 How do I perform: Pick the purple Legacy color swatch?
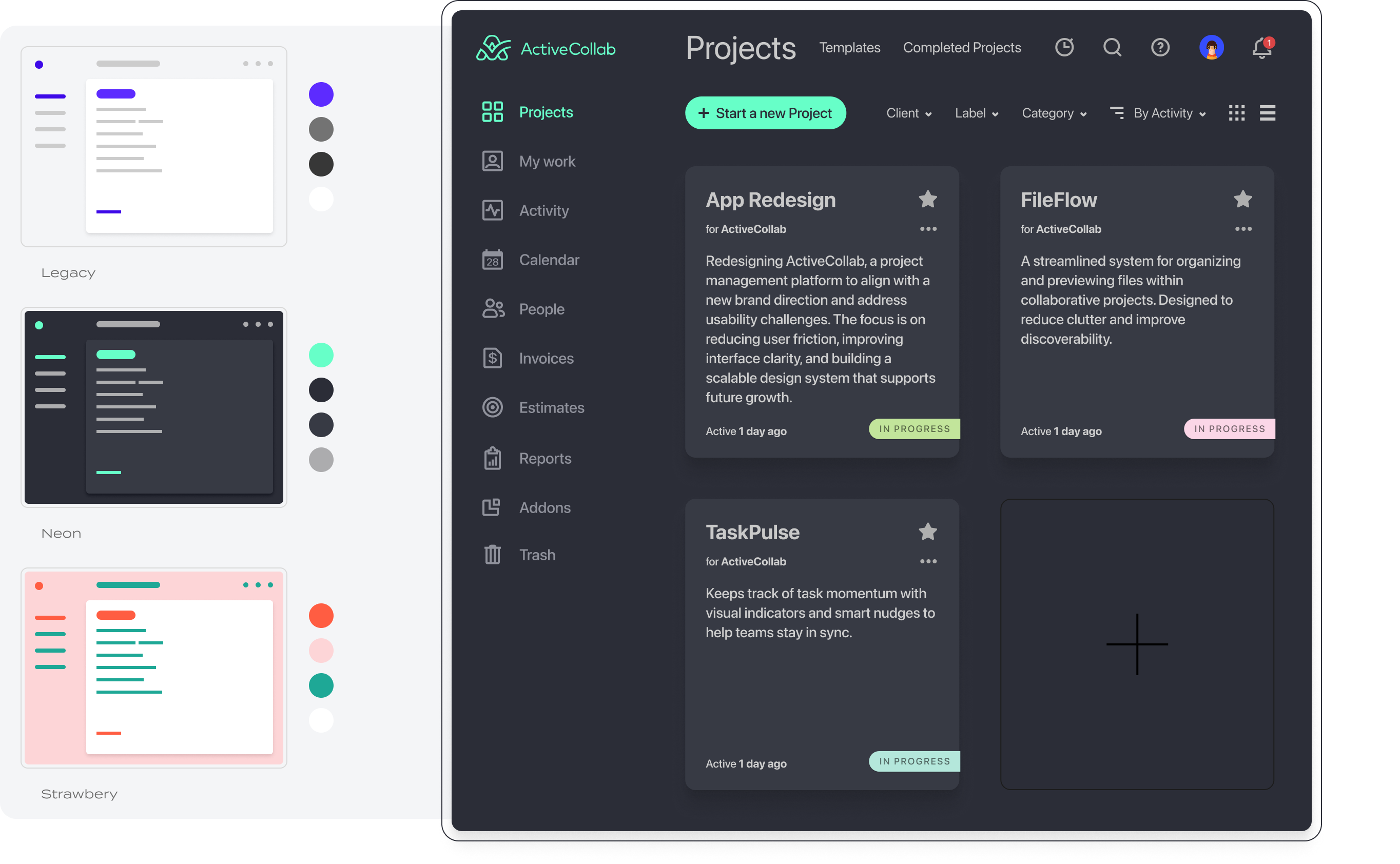click(321, 94)
